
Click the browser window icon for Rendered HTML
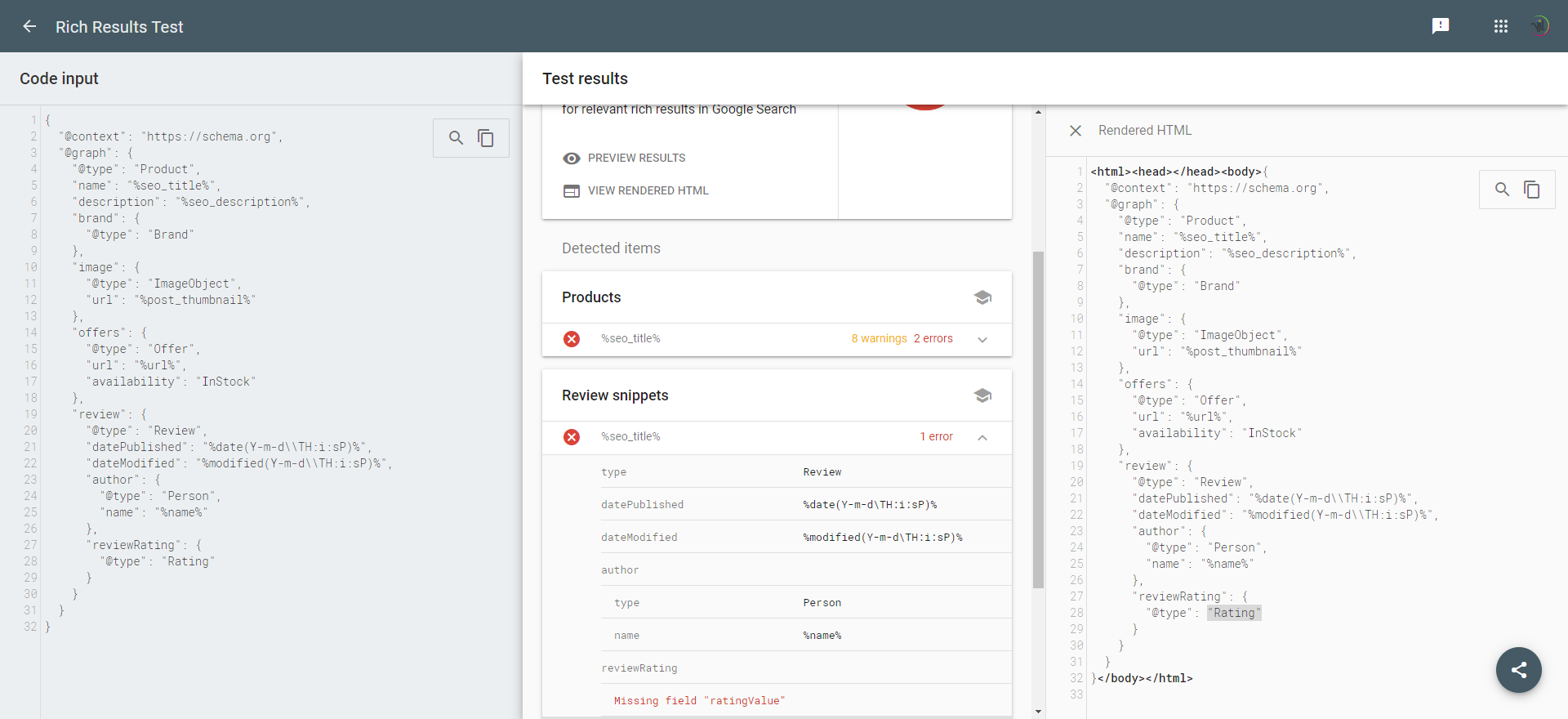click(572, 191)
